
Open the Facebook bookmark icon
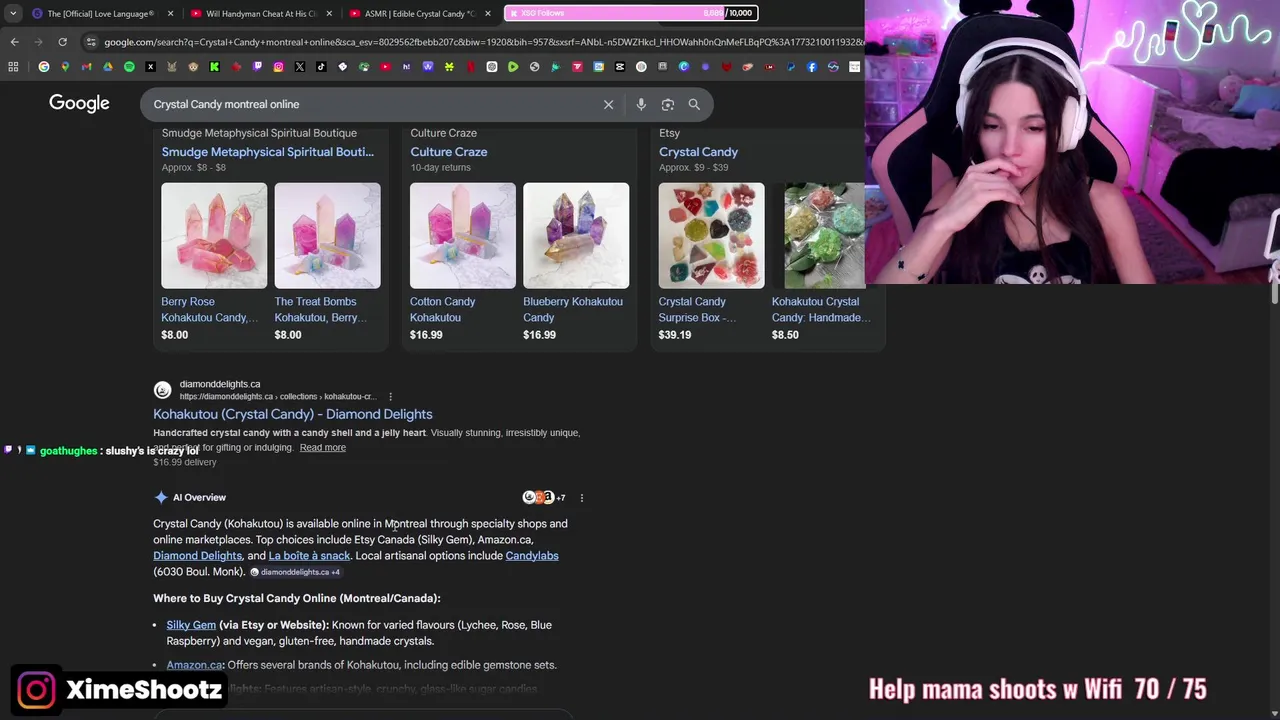[812, 67]
